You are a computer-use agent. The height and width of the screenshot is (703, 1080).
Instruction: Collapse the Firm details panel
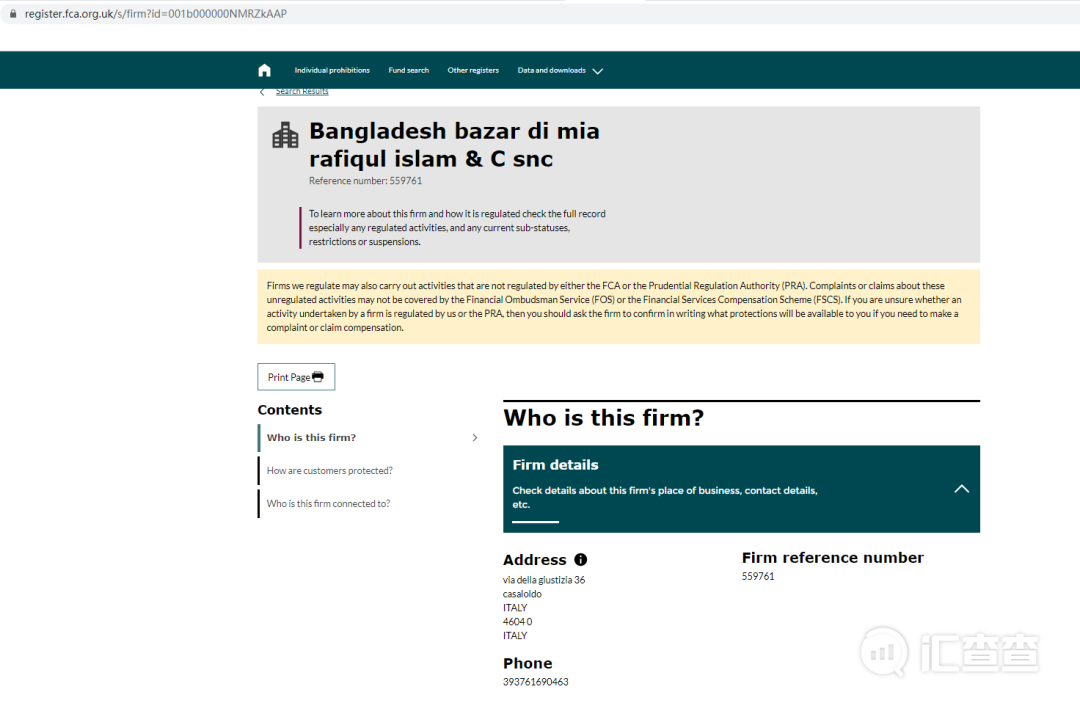962,489
